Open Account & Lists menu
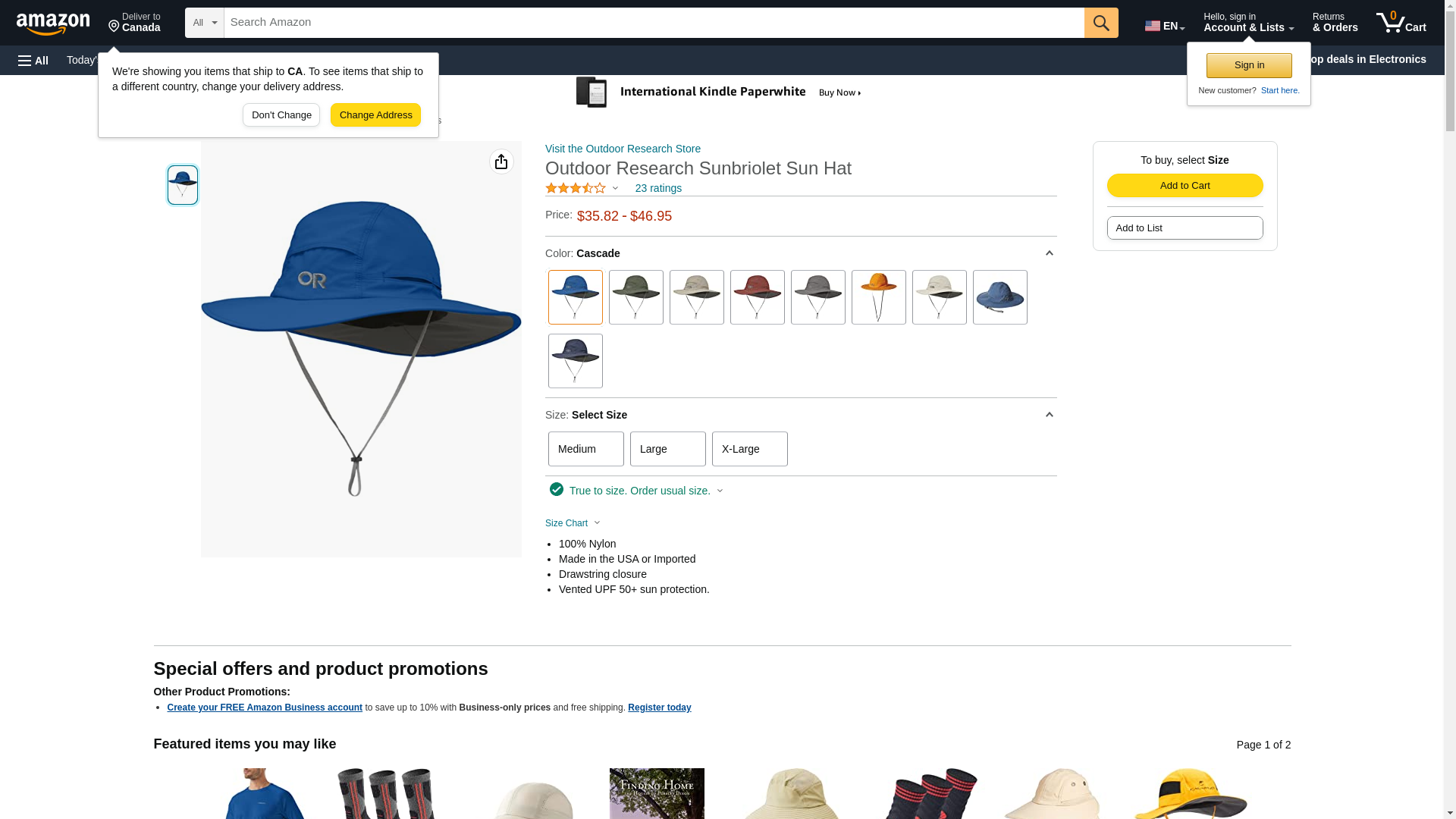This screenshot has height=819, width=1456. point(1249,23)
